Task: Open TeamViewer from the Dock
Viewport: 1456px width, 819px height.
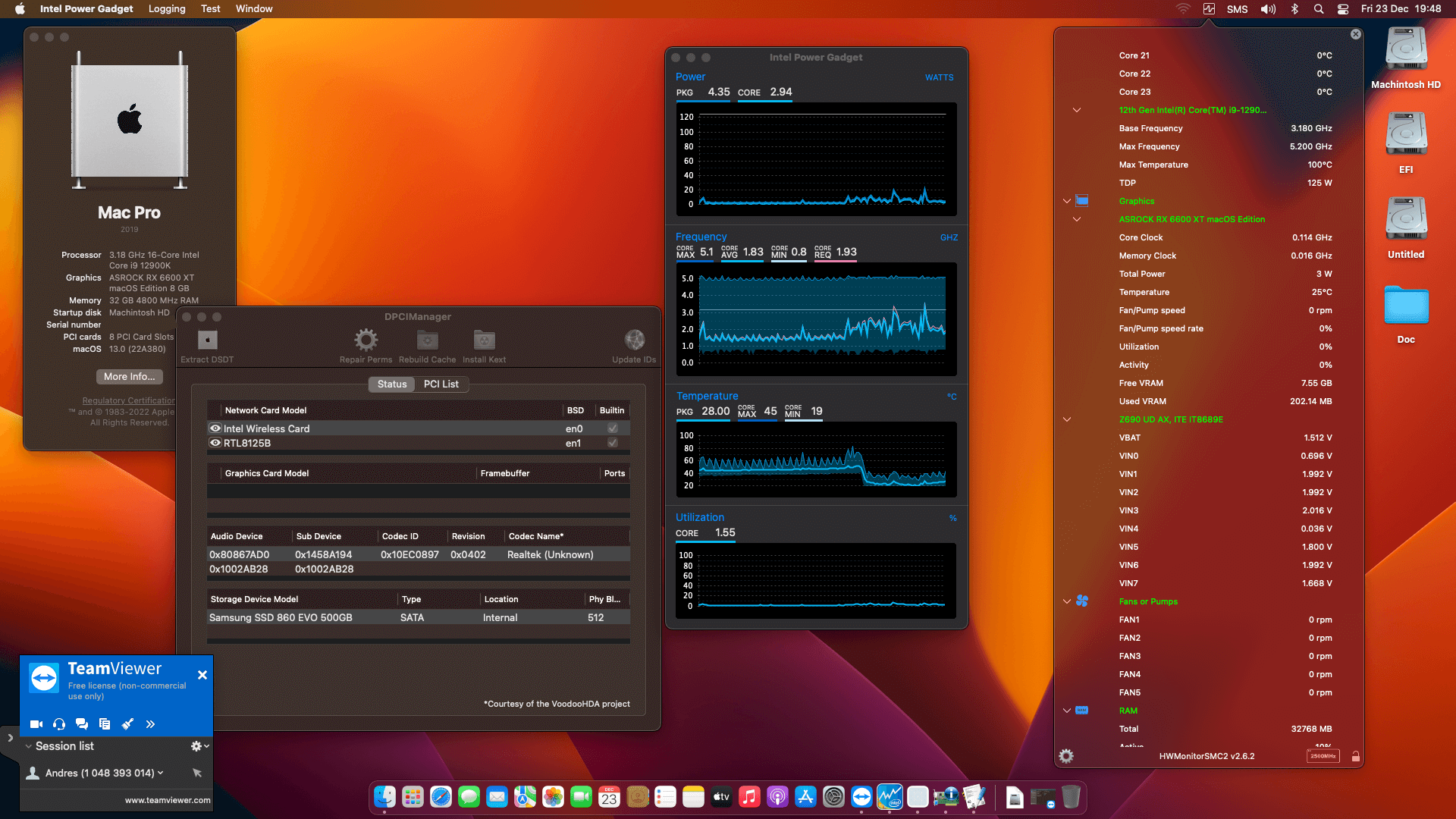Action: click(x=861, y=797)
